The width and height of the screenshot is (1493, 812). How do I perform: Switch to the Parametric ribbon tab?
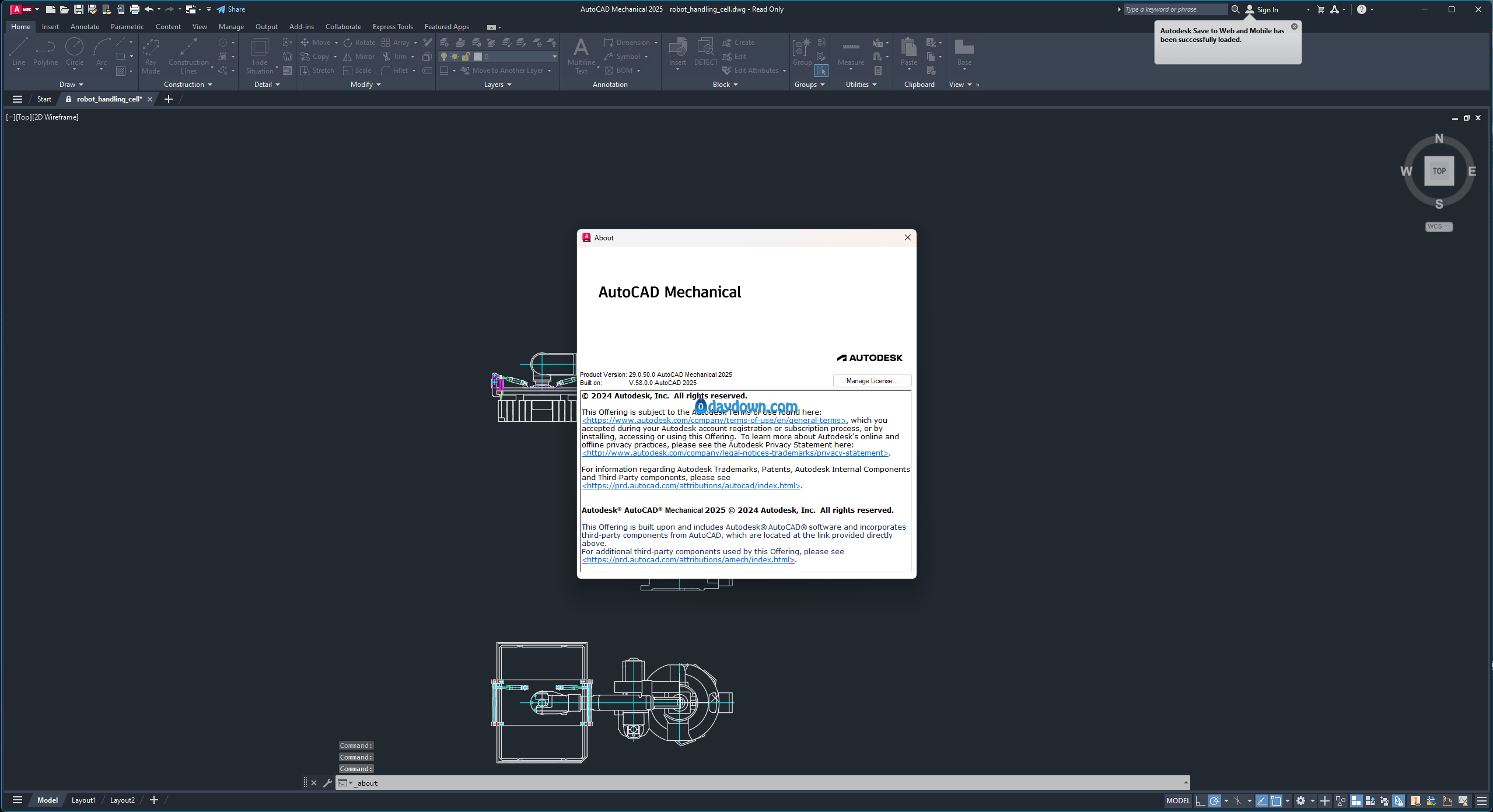coord(127,27)
